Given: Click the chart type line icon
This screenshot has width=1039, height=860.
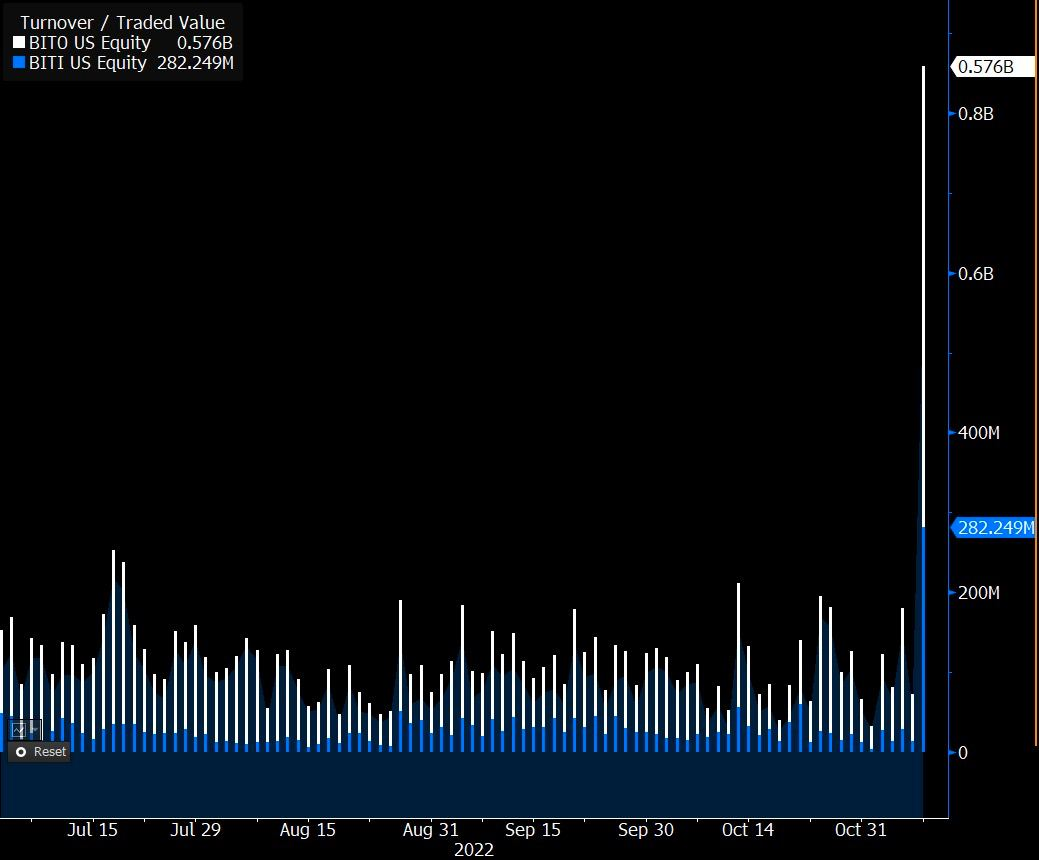Looking at the screenshot, I should click(19, 730).
